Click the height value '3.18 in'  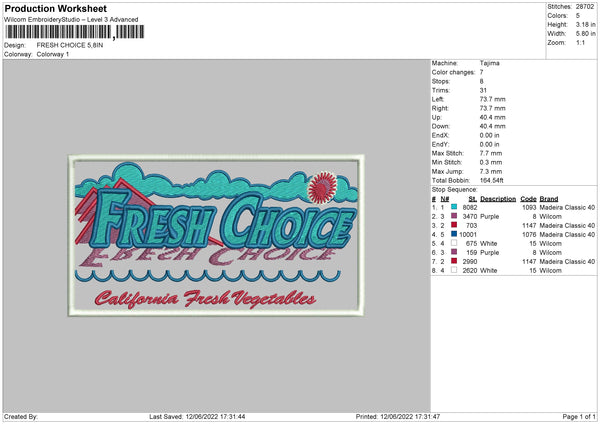[x=585, y=24]
